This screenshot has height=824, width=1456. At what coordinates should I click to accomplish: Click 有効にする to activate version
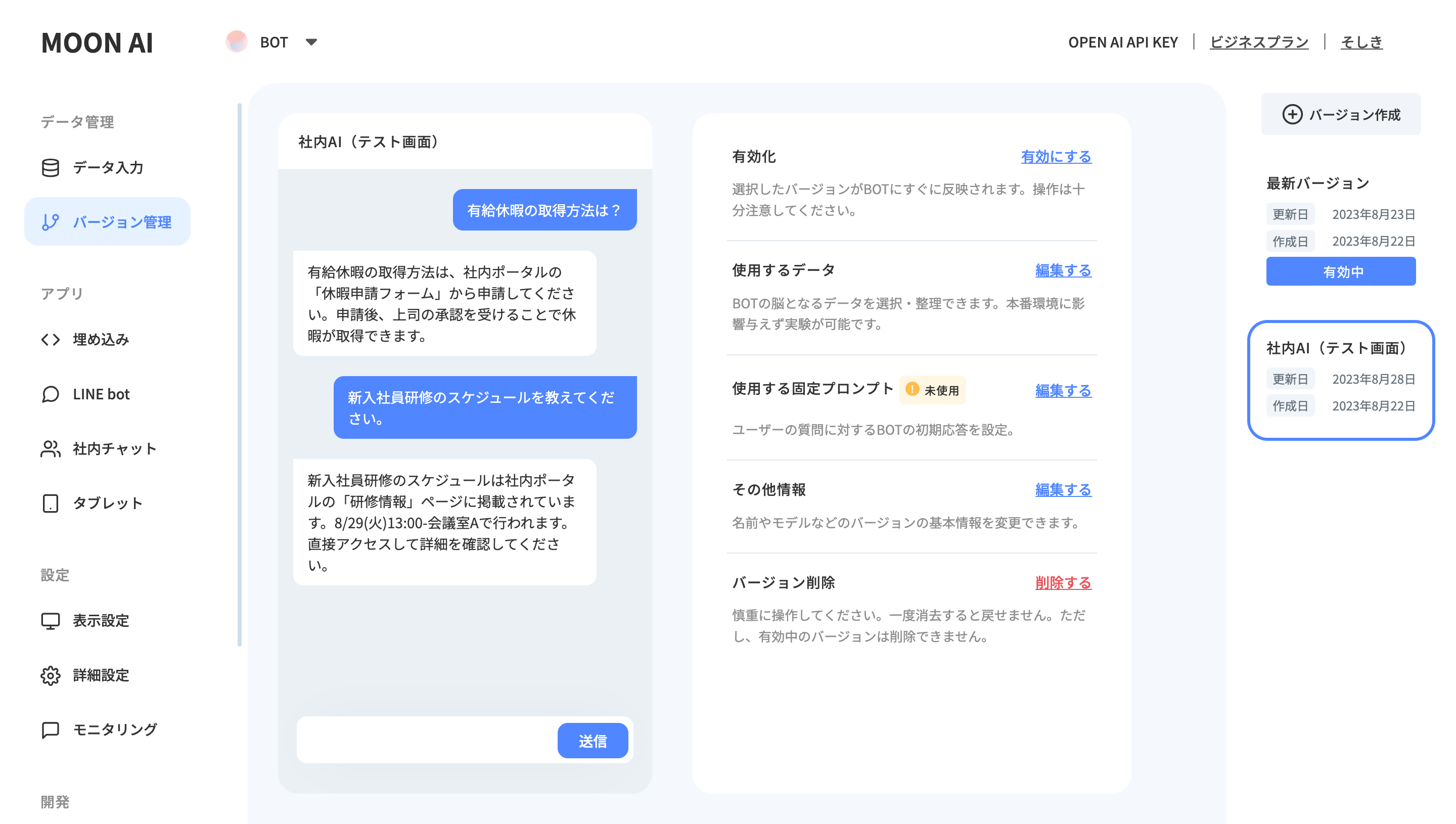point(1056,157)
